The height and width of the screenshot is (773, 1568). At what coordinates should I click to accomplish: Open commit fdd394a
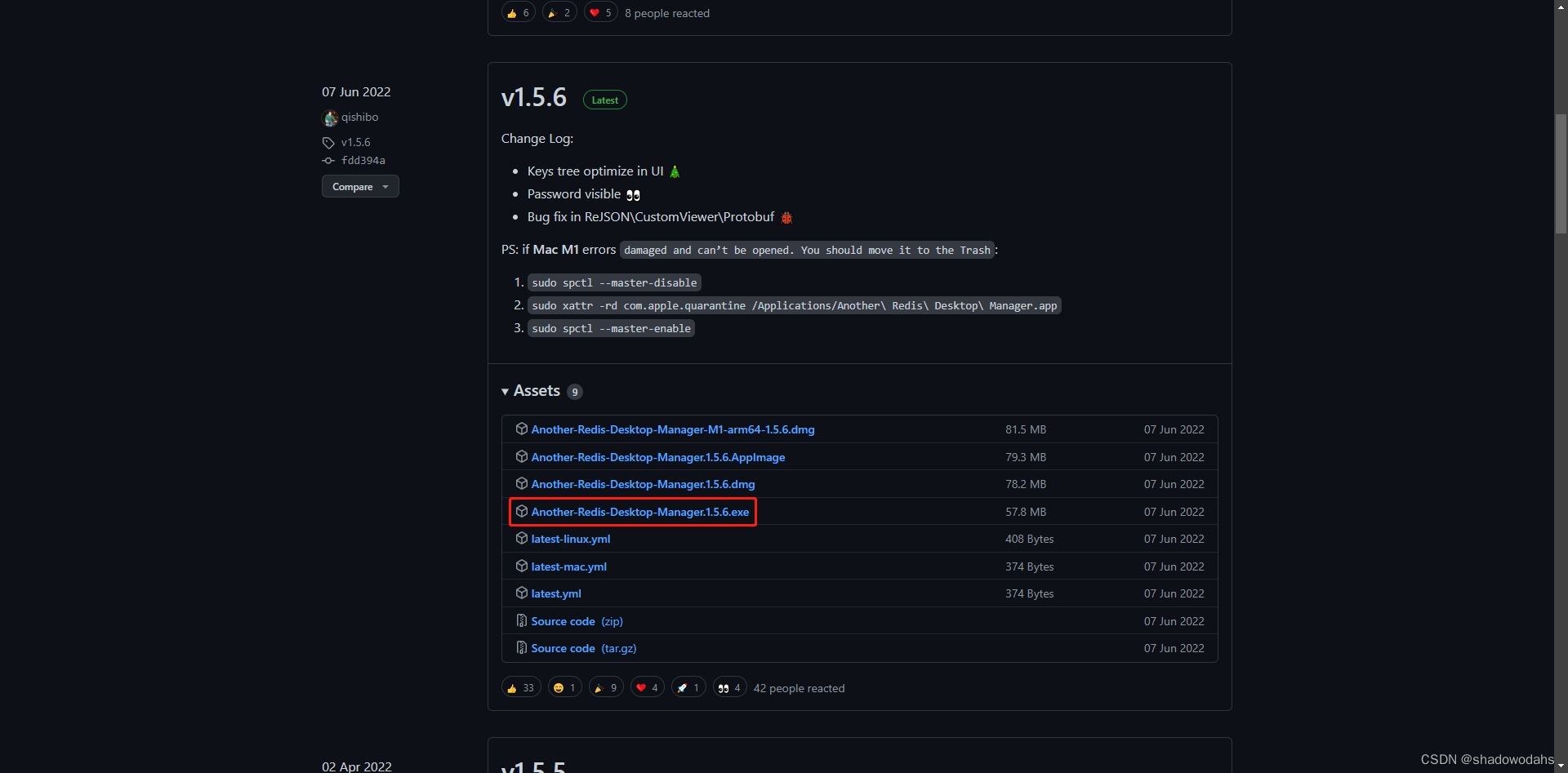coord(363,160)
